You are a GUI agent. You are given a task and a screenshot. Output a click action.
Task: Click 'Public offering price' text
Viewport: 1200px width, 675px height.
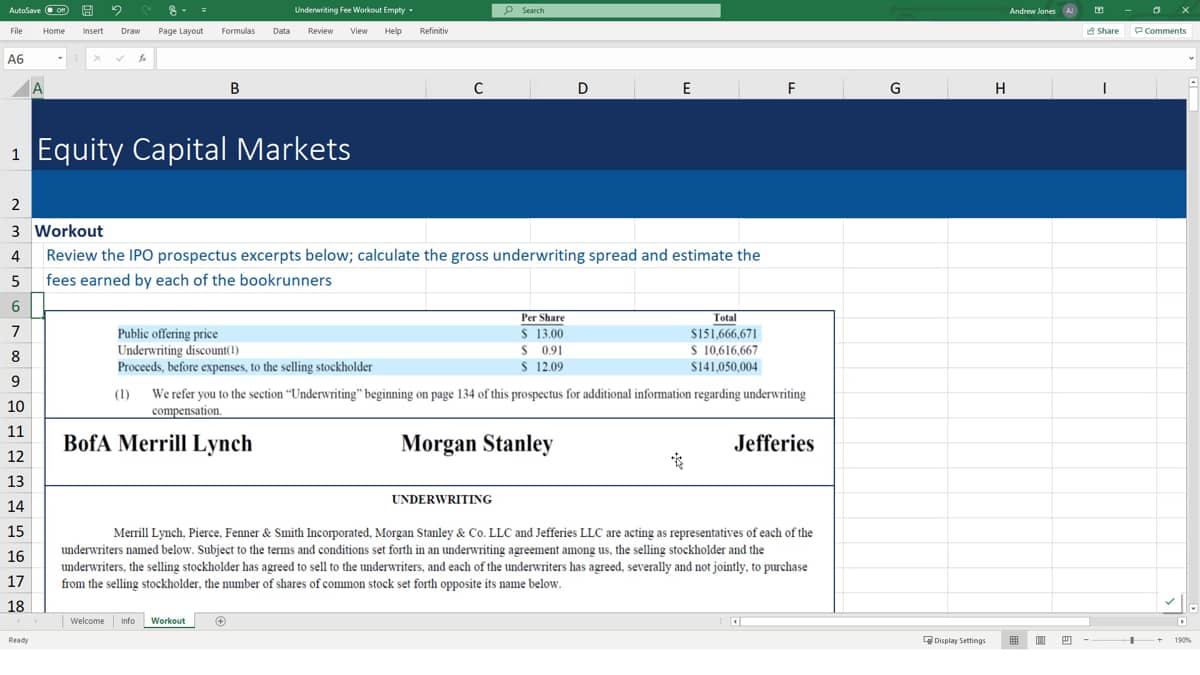(167, 334)
